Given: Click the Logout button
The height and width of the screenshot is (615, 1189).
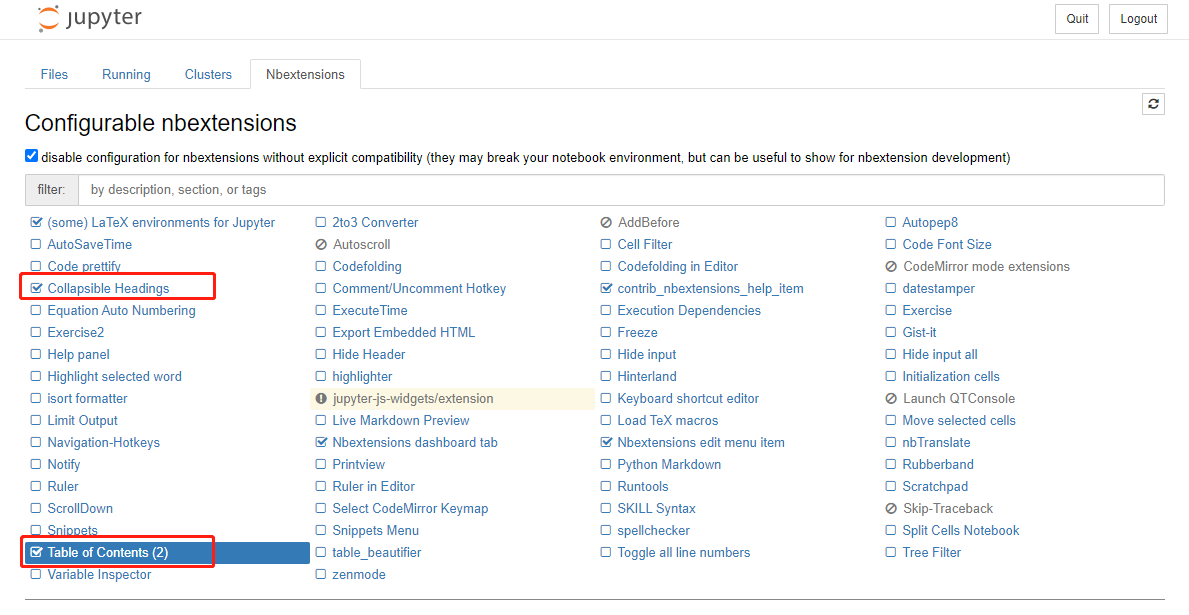Looking at the screenshot, I should point(1138,19).
